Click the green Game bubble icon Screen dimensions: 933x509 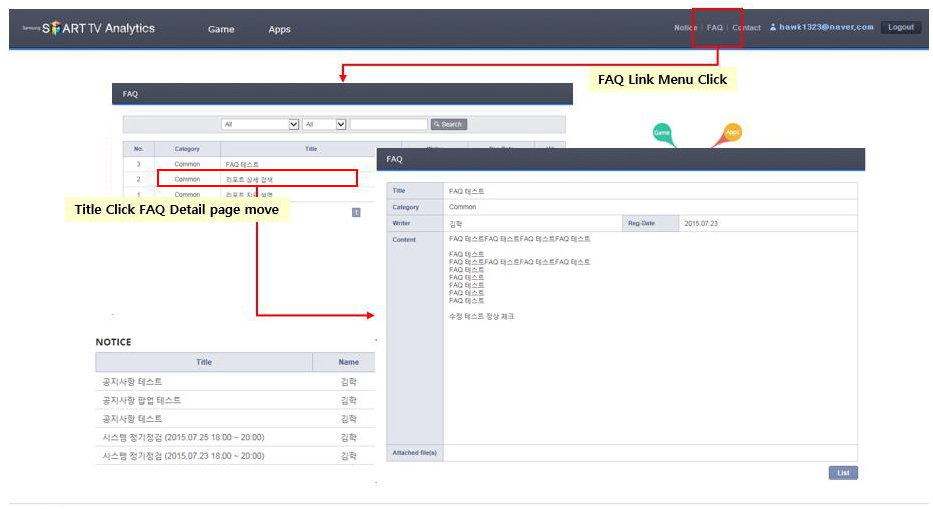click(663, 135)
